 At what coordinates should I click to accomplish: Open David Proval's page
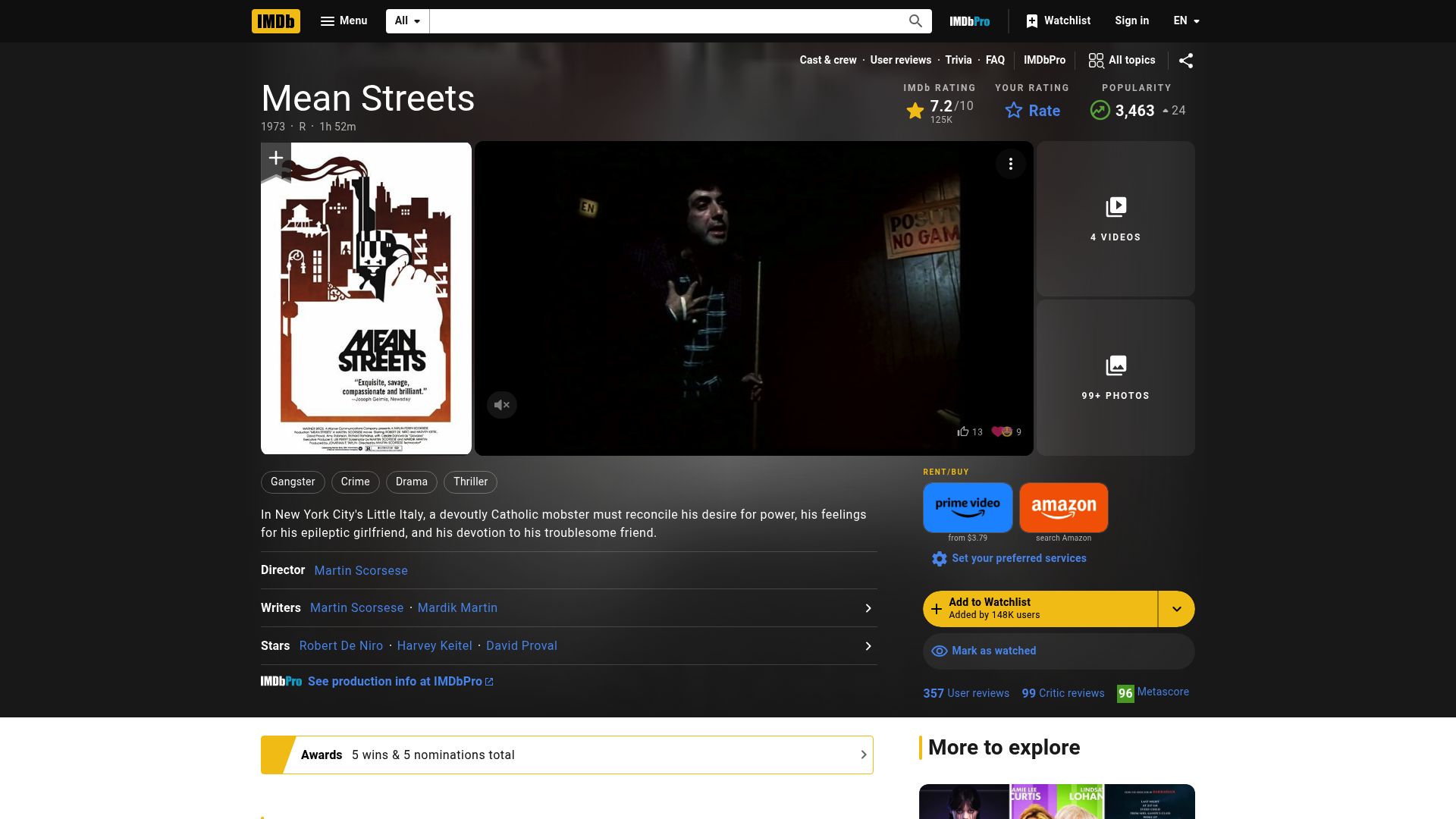[x=522, y=646]
